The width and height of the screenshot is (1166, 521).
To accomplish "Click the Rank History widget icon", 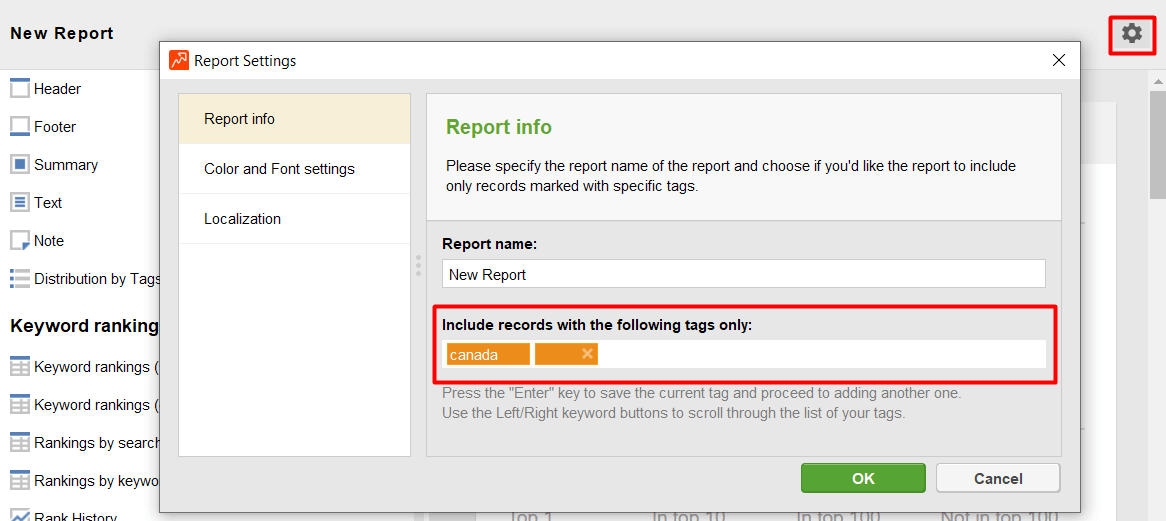I will (x=19, y=514).
